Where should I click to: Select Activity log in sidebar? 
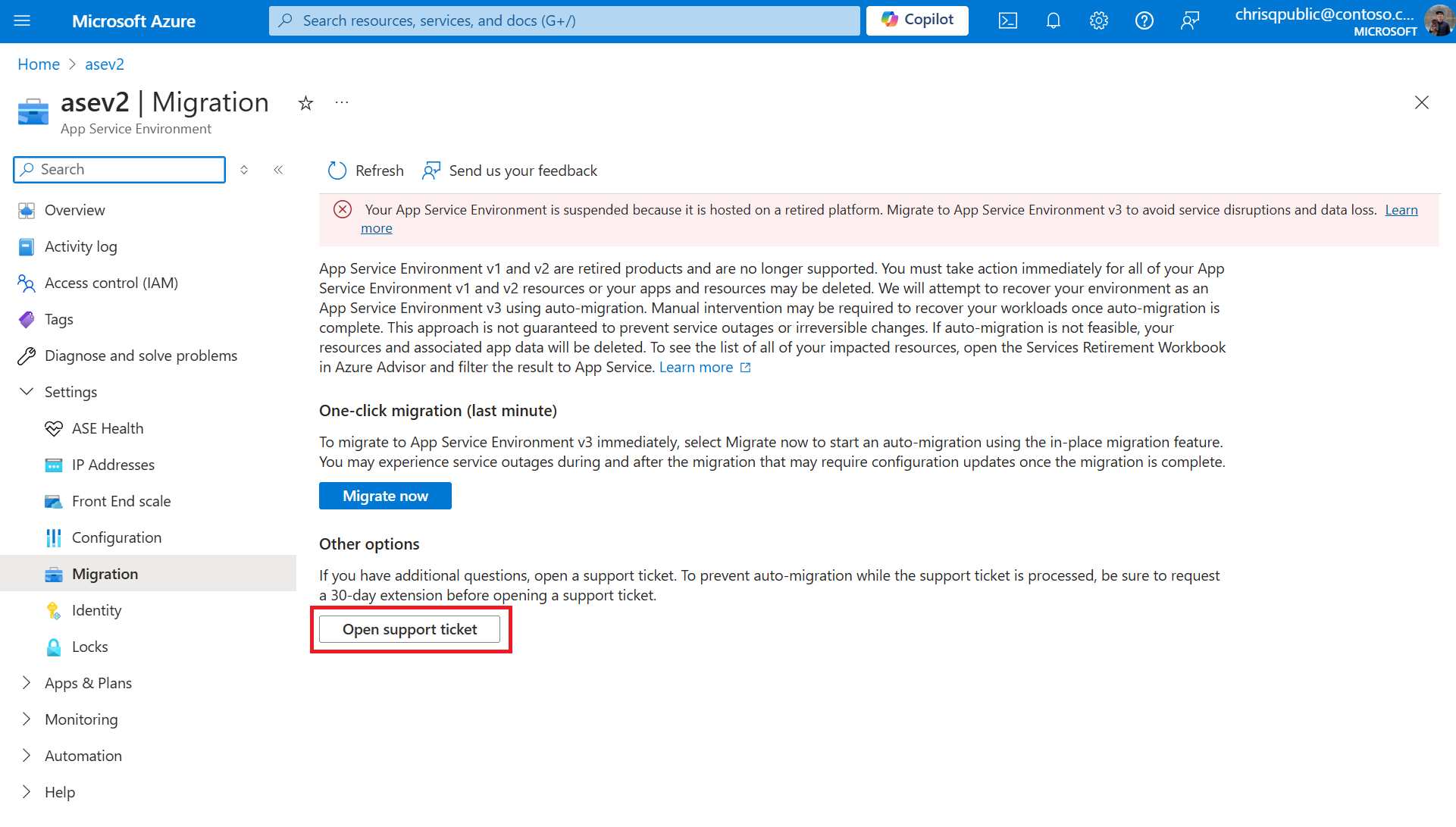80,246
